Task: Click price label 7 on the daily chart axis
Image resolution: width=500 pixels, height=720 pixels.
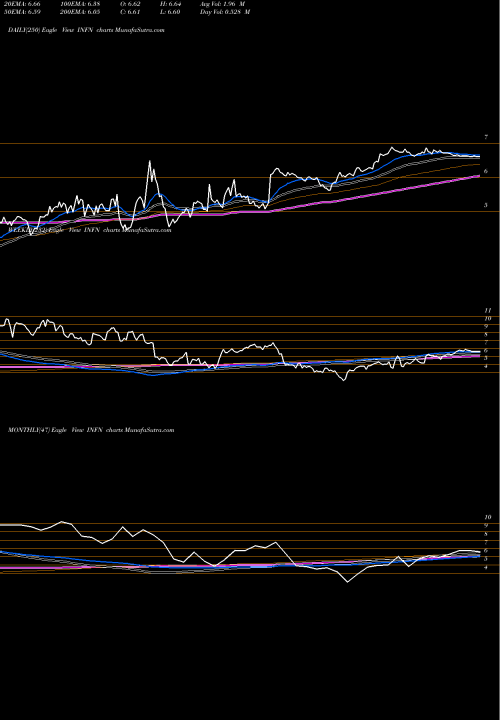Action: (x=486, y=137)
